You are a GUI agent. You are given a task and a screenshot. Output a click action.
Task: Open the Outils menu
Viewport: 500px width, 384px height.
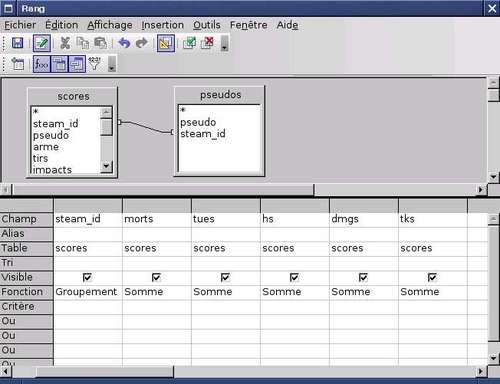(x=207, y=25)
